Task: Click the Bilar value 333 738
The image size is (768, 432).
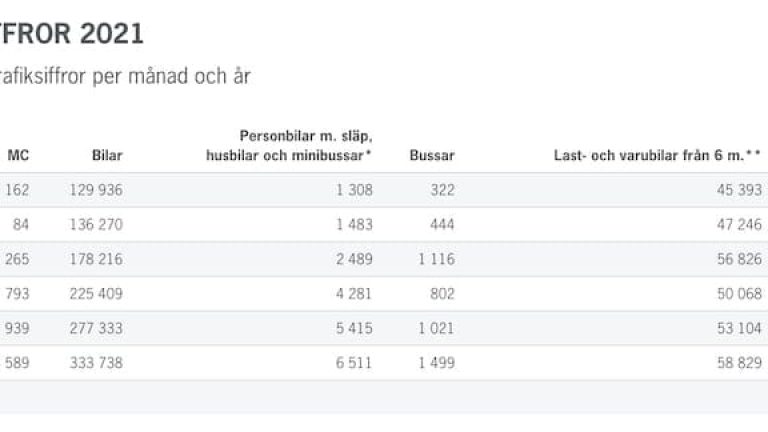Action: pos(96,363)
